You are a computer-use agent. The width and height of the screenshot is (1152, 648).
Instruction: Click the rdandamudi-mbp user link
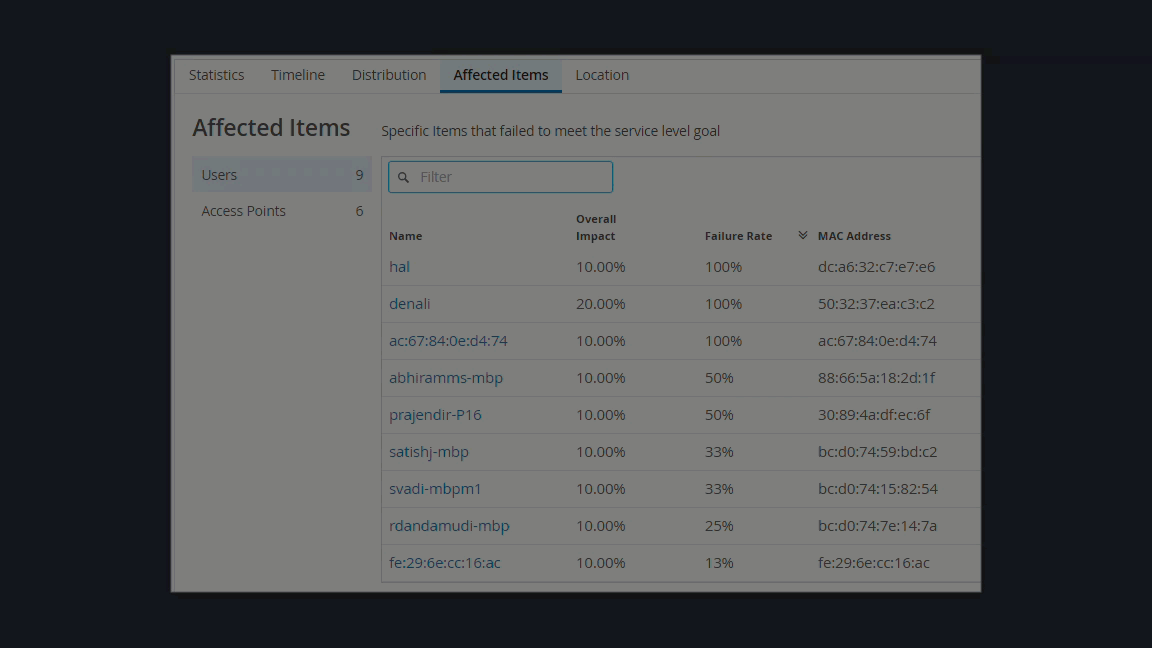449,526
